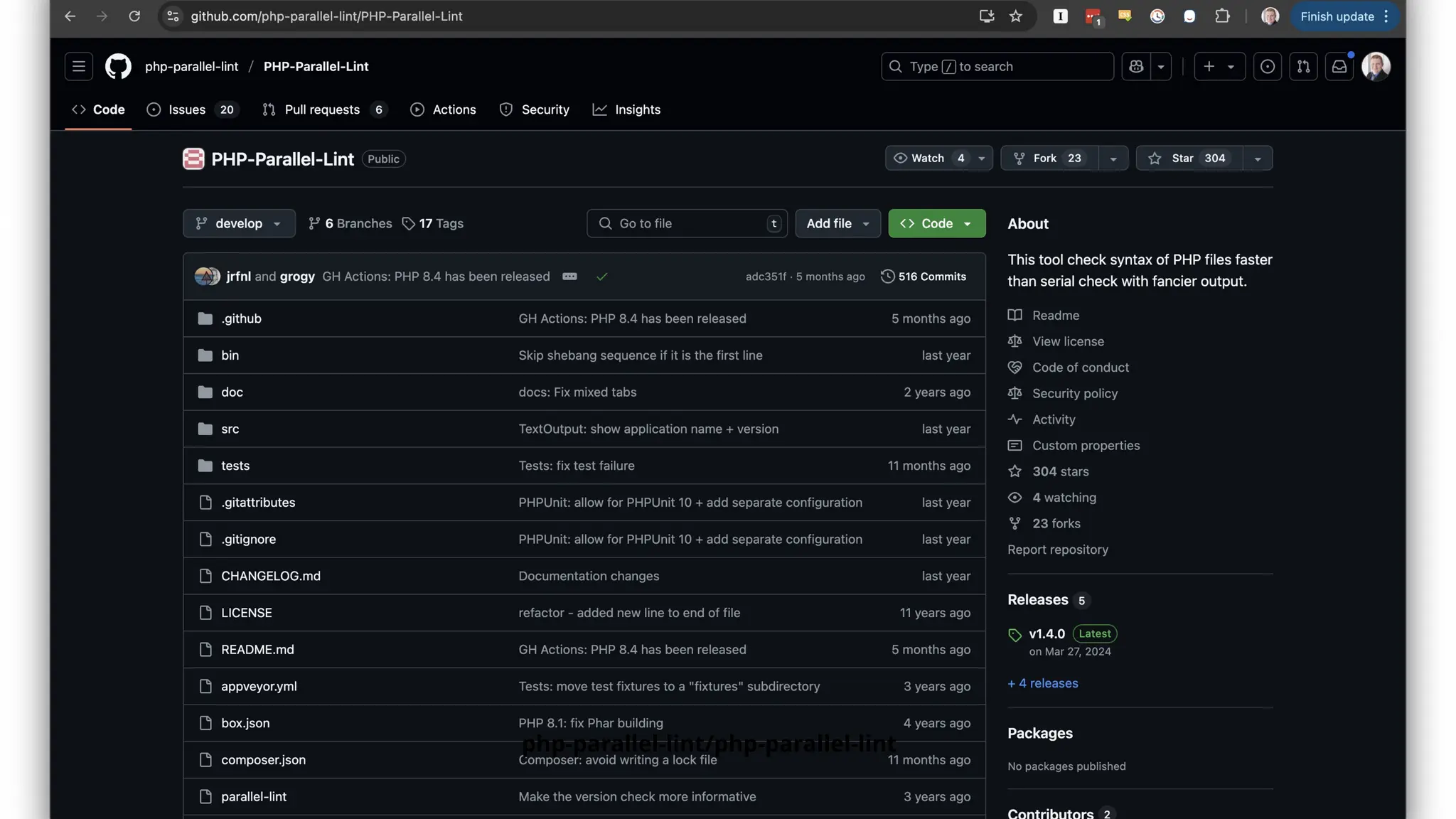
Task: Expand the Star lists dropdown arrow
Action: click(1258, 158)
